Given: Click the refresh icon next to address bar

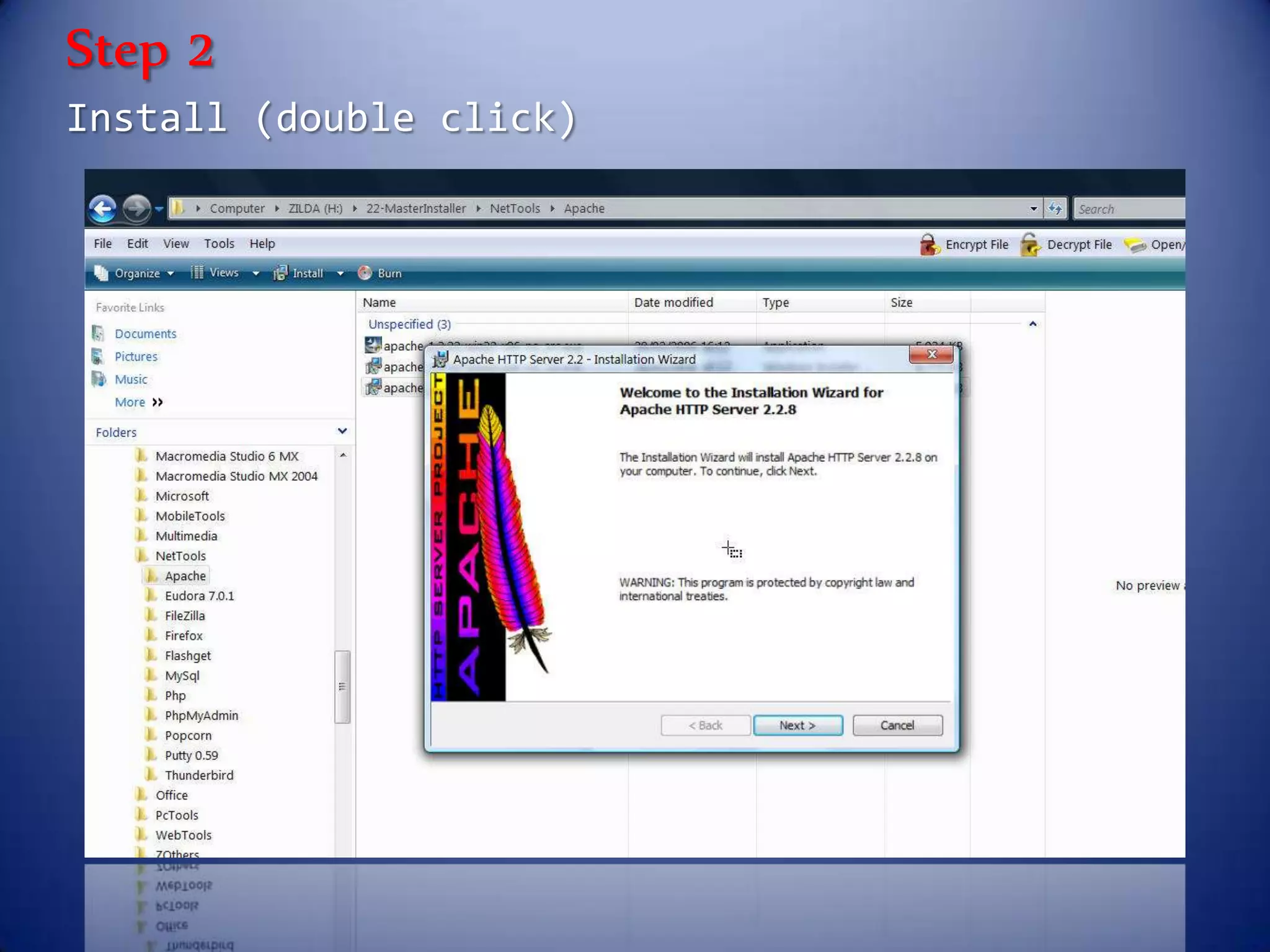Looking at the screenshot, I should 1055,209.
